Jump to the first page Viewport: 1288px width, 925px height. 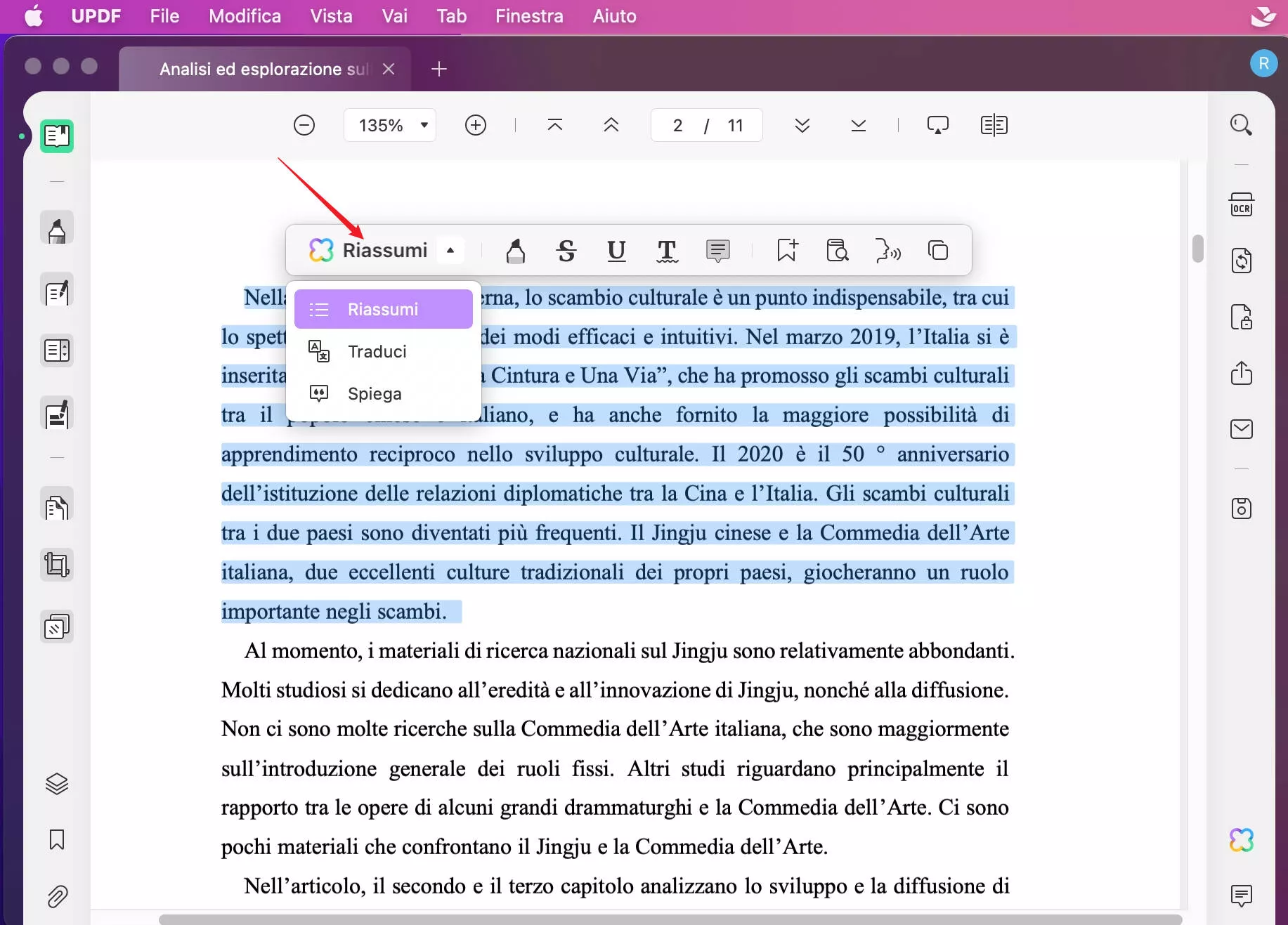[554, 125]
